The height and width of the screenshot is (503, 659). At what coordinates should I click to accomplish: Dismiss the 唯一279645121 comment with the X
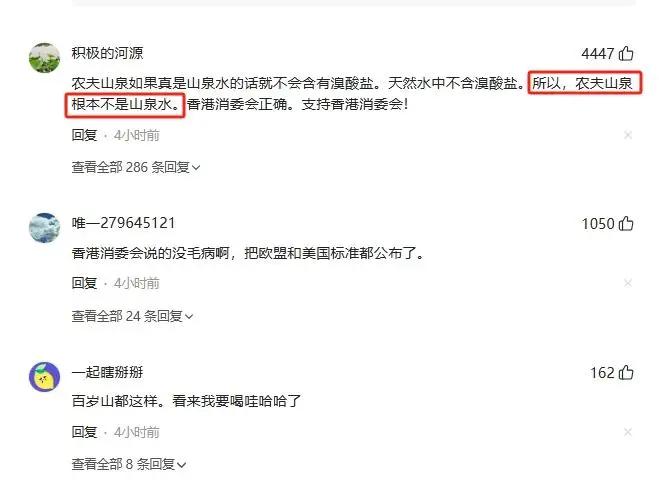point(628,283)
